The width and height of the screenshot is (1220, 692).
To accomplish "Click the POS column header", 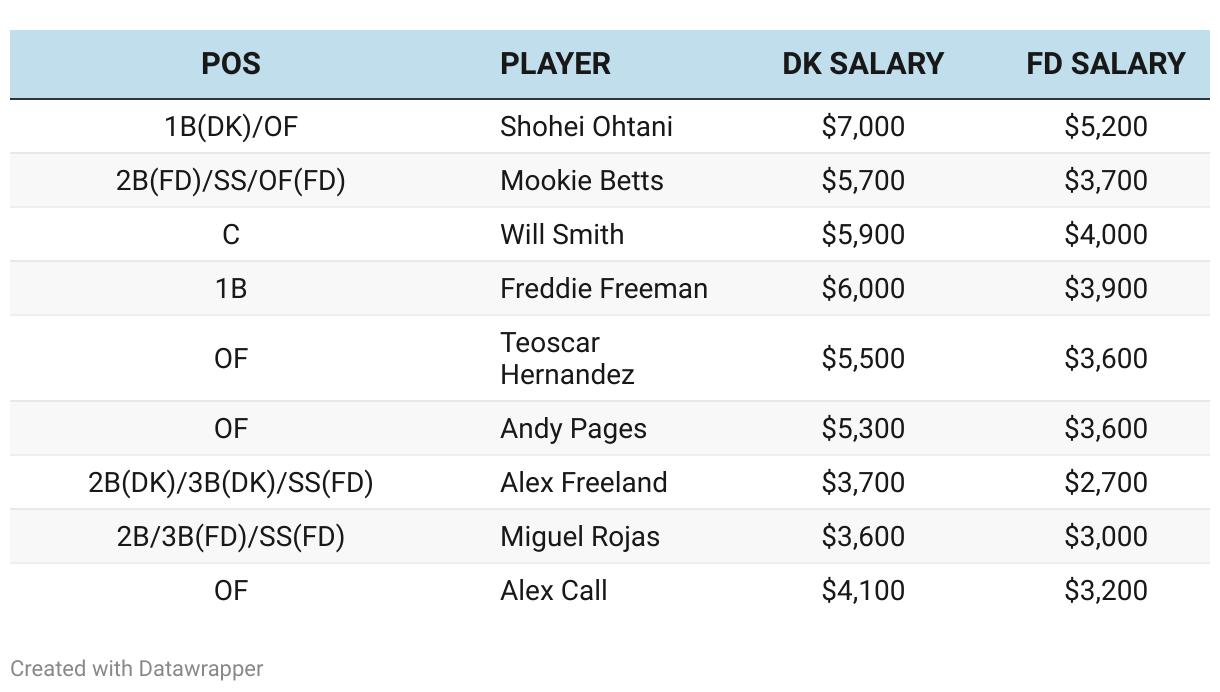I will (x=231, y=64).
